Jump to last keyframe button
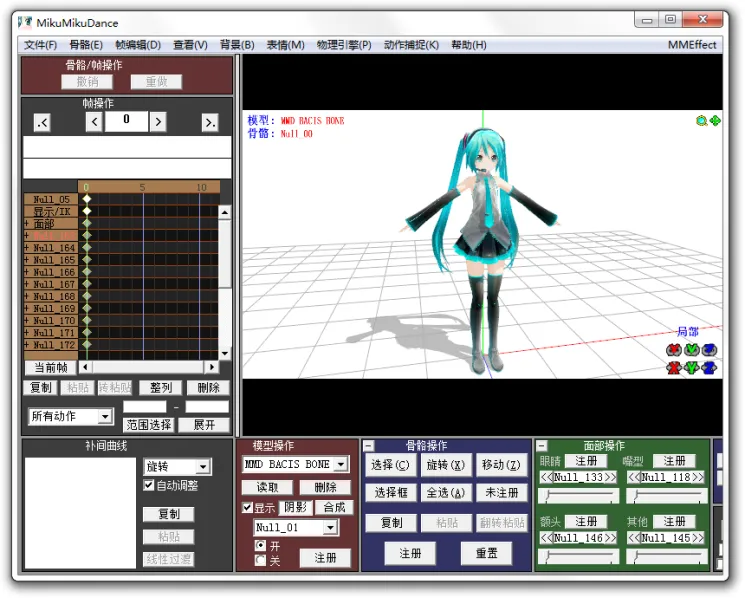The height and width of the screenshot is (598, 745). pyautogui.click(x=210, y=123)
